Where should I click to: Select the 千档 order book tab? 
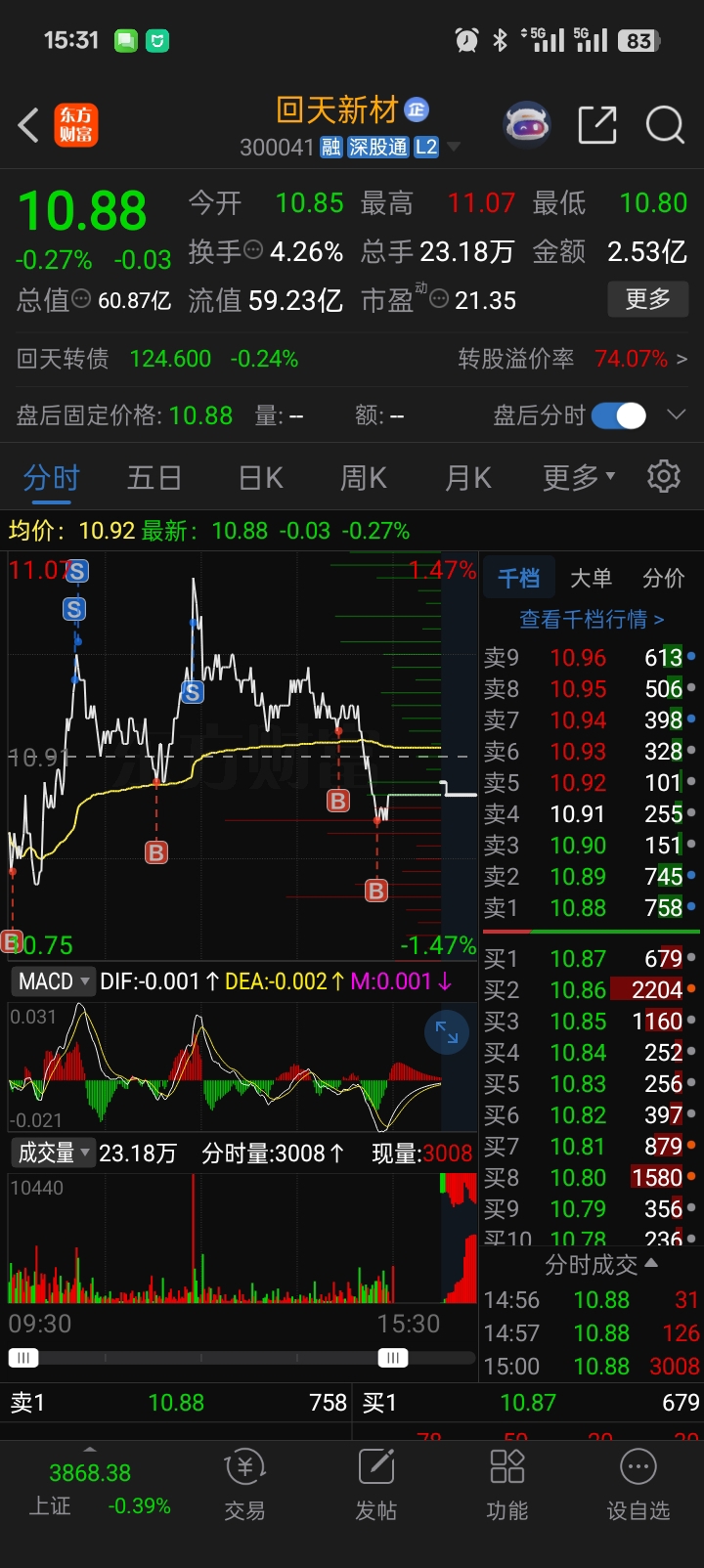[x=518, y=578]
